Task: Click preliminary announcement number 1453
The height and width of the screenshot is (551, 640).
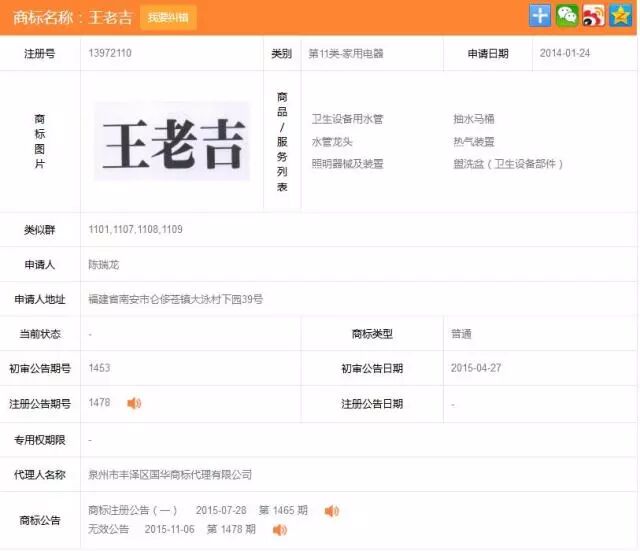Action: point(99,368)
